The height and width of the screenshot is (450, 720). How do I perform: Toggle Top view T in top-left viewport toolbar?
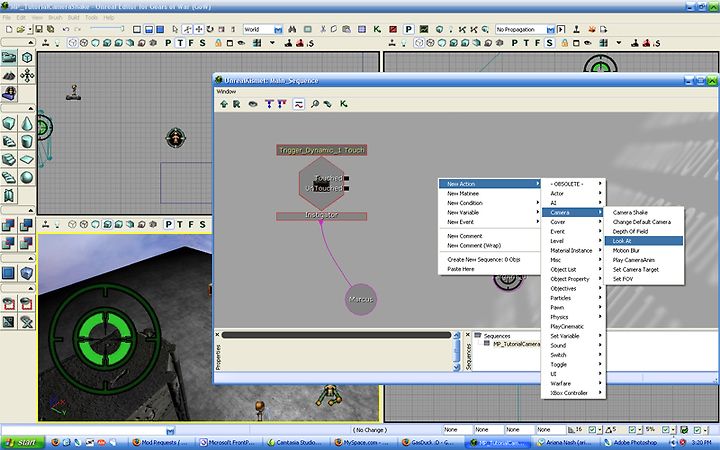pos(180,43)
